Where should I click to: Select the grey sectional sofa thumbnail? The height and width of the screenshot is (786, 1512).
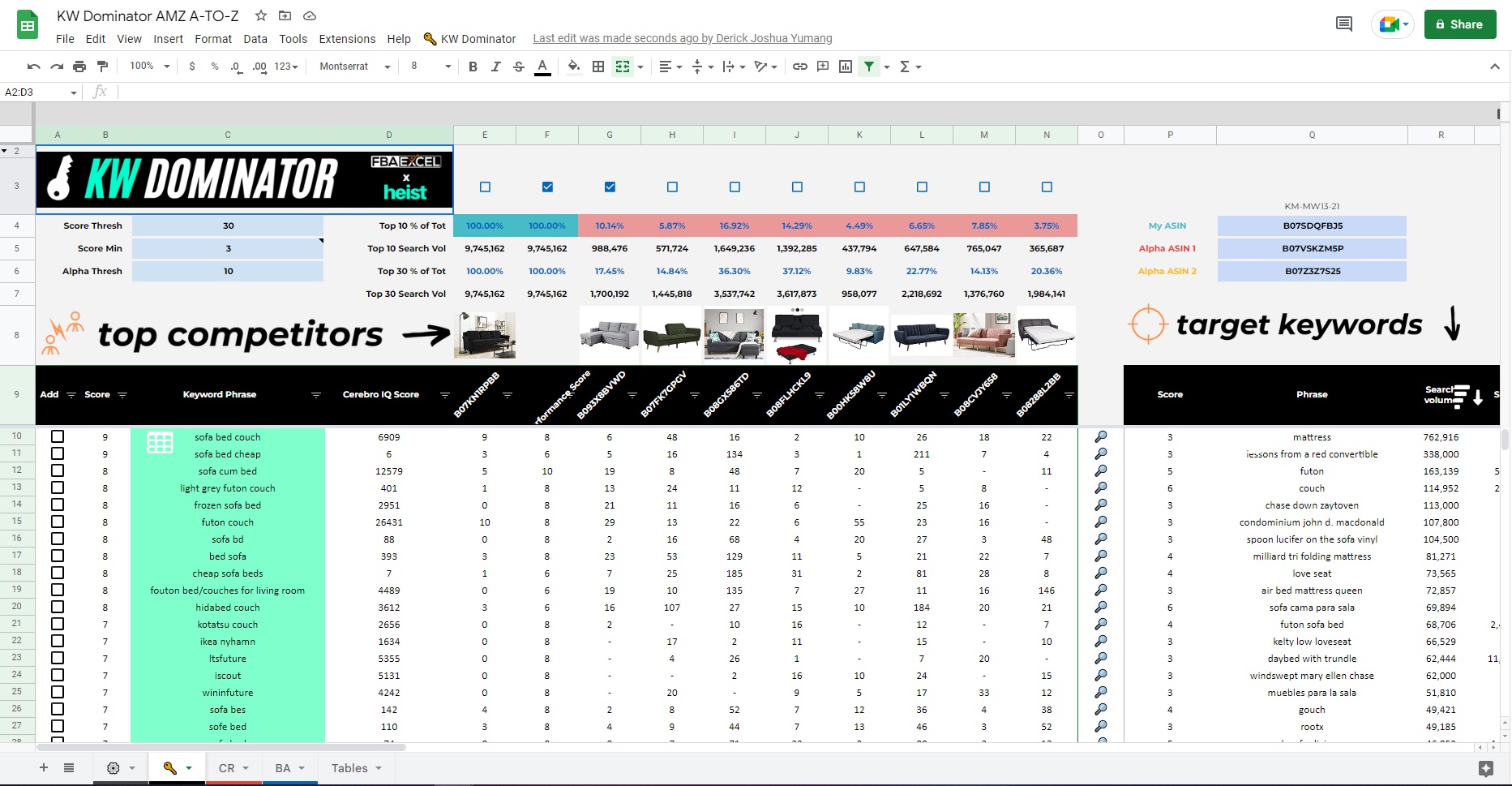coord(610,335)
